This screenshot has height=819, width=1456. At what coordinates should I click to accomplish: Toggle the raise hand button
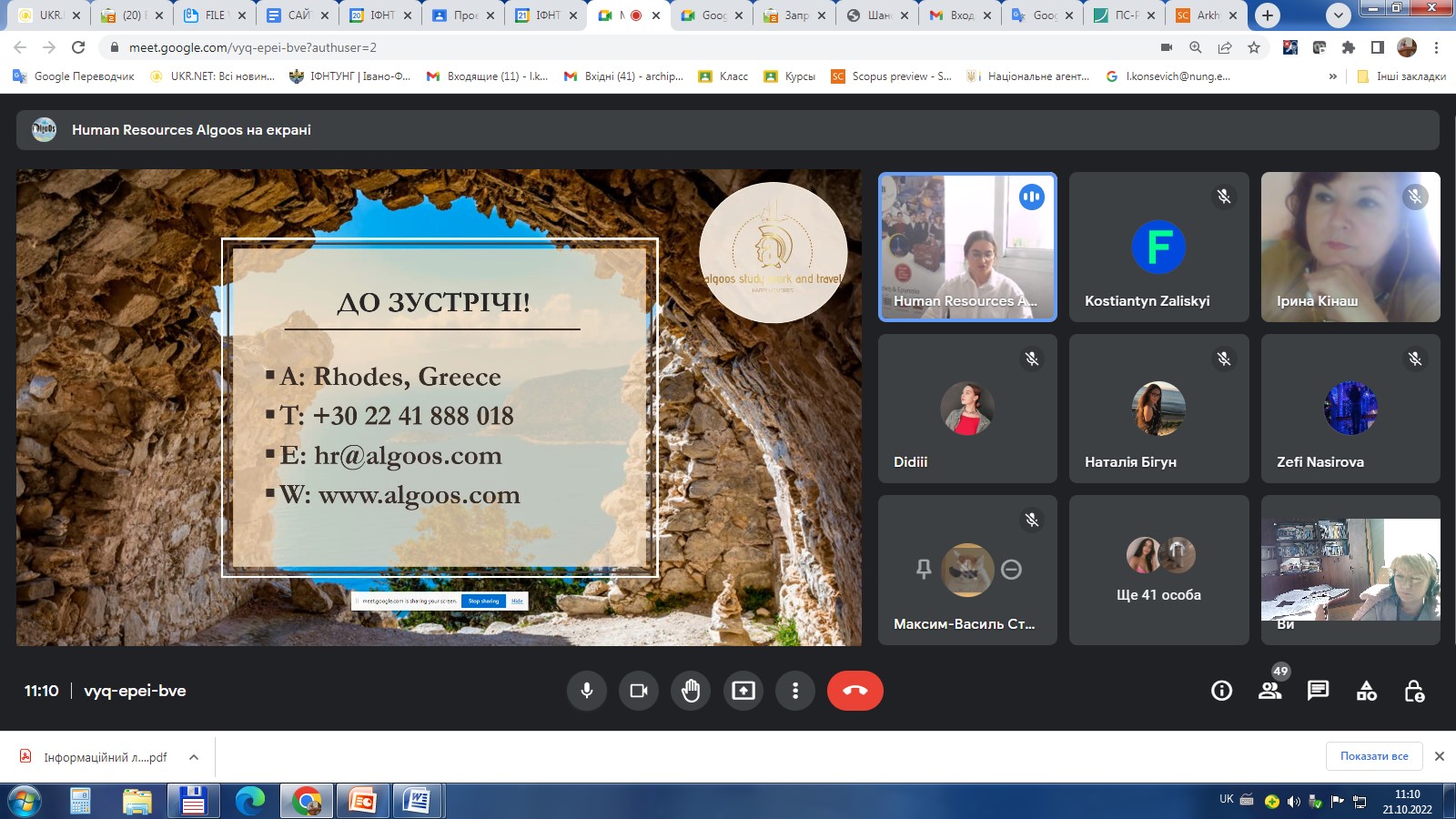click(691, 691)
